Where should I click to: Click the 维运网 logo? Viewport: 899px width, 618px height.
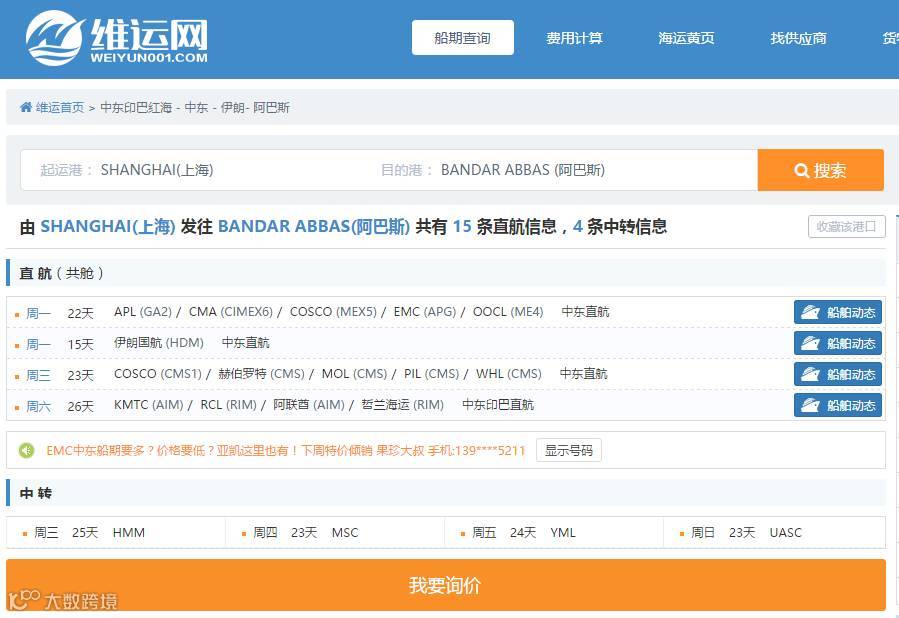117,38
